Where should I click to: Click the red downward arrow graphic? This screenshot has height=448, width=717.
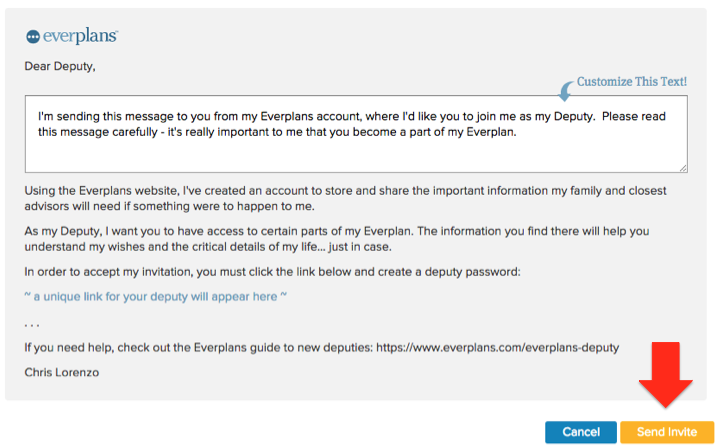664,377
